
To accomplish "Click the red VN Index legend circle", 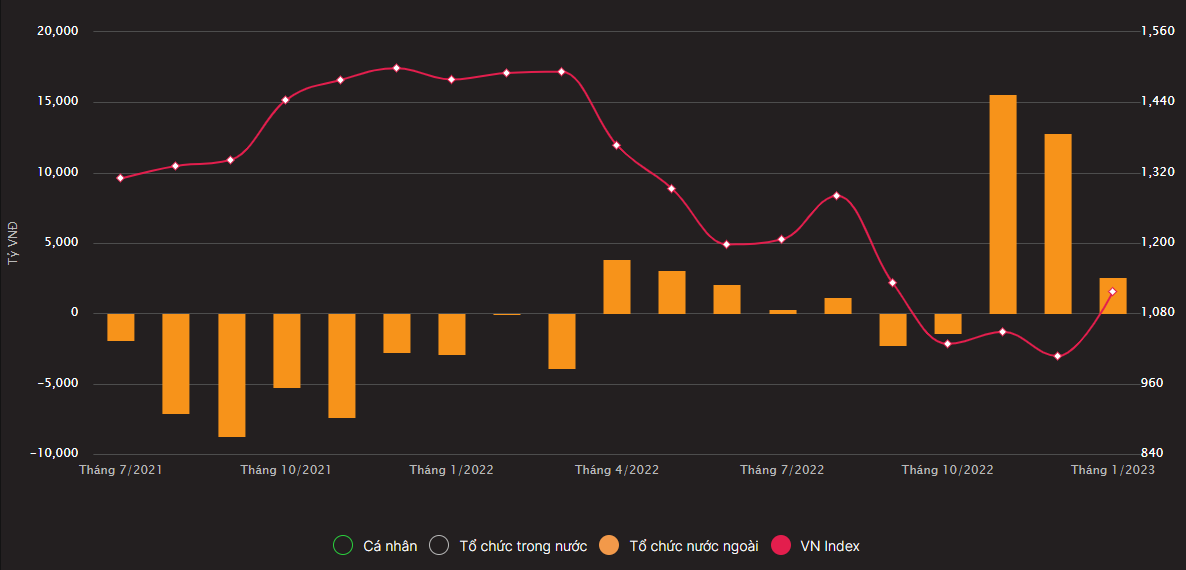I will [x=781, y=545].
